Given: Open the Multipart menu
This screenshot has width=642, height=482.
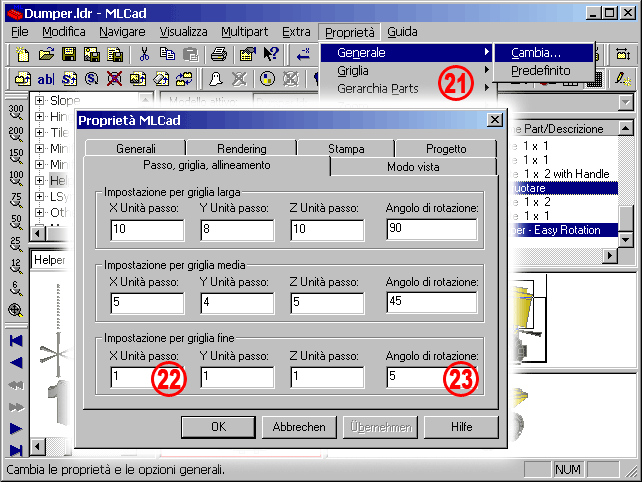Looking at the screenshot, I should pos(244,32).
